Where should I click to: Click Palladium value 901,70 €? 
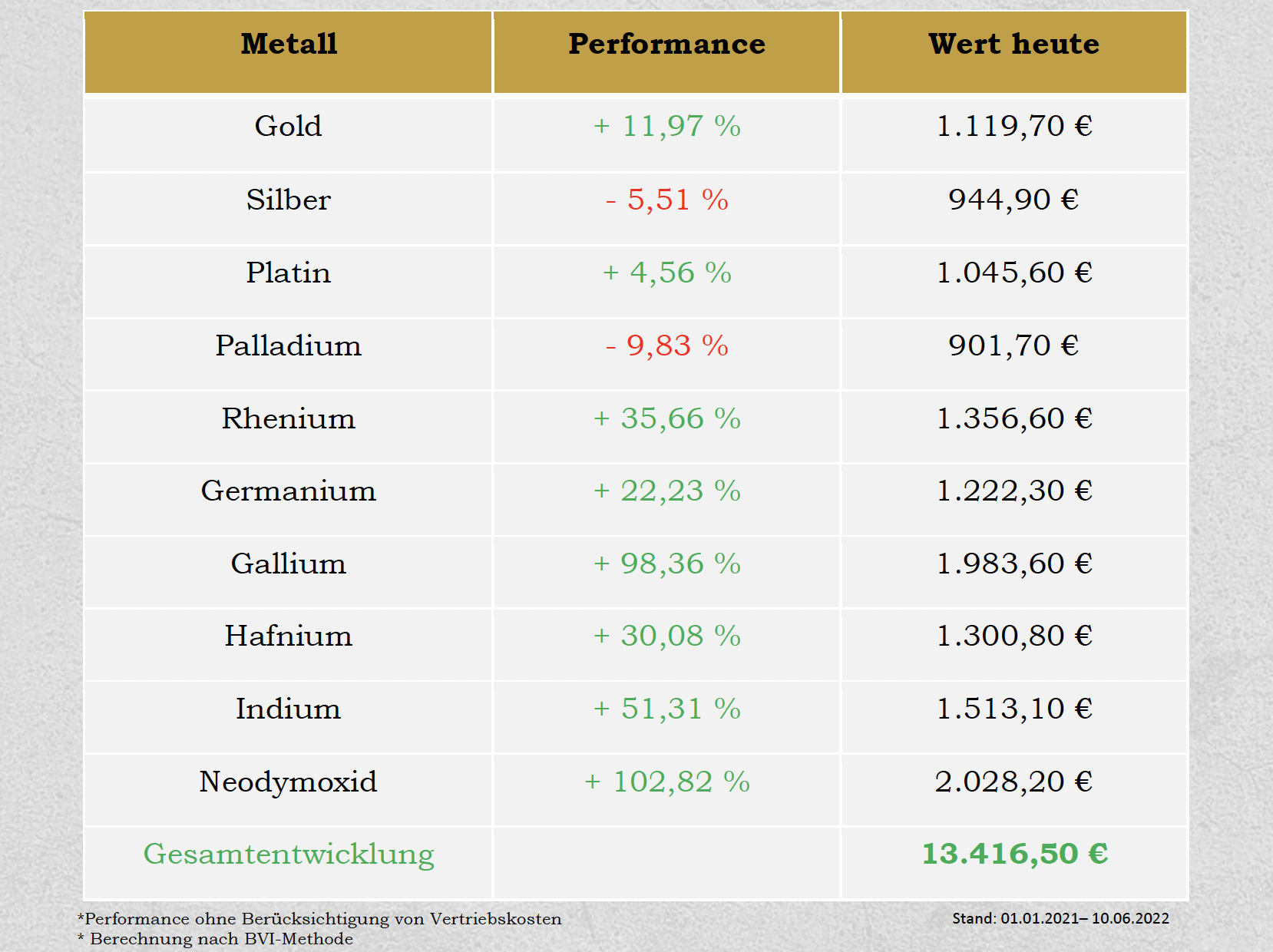tap(1013, 345)
